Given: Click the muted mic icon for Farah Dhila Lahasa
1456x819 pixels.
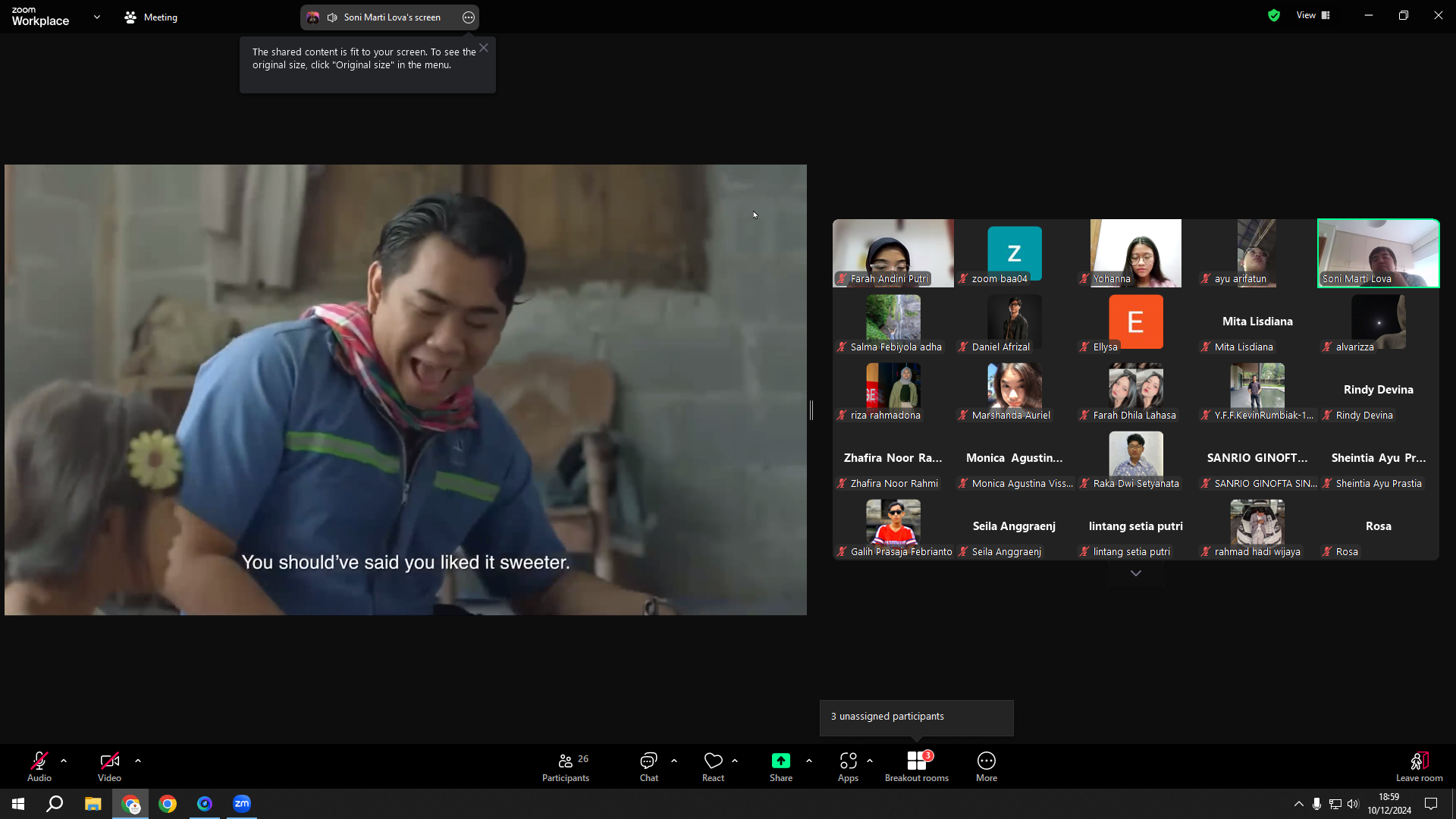Looking at the screenshot, I should 1084,416.
